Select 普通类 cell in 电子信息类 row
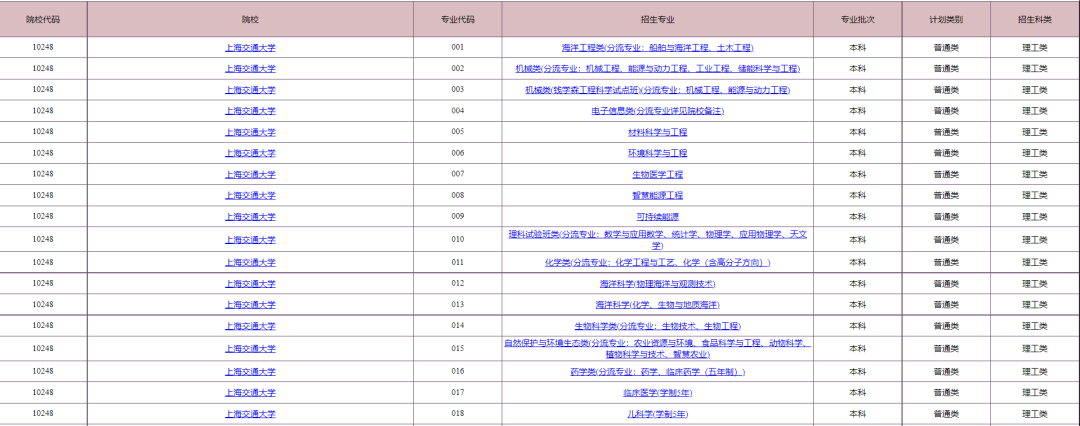 (946, 111)
